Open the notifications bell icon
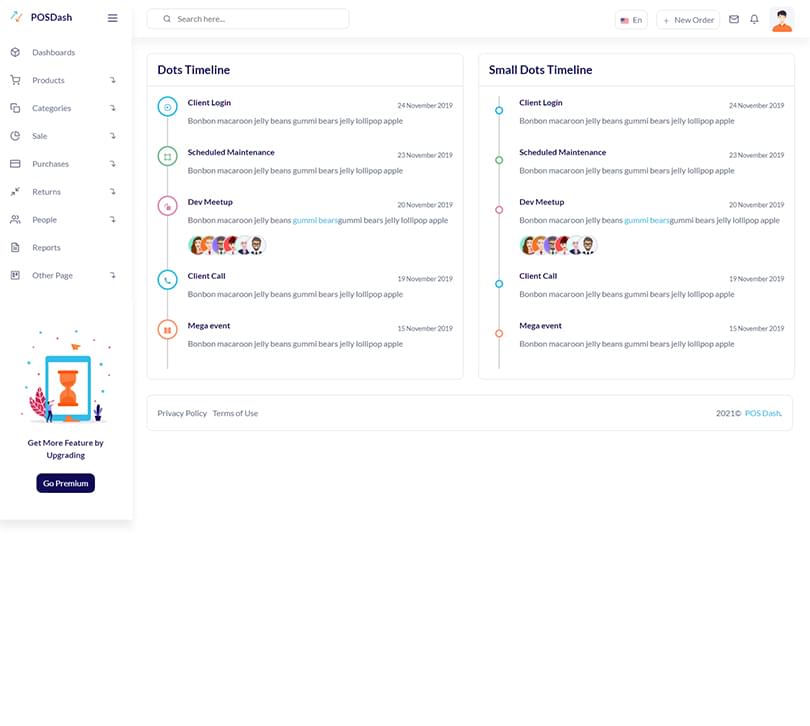810x726 pixels. coord(755,19)
